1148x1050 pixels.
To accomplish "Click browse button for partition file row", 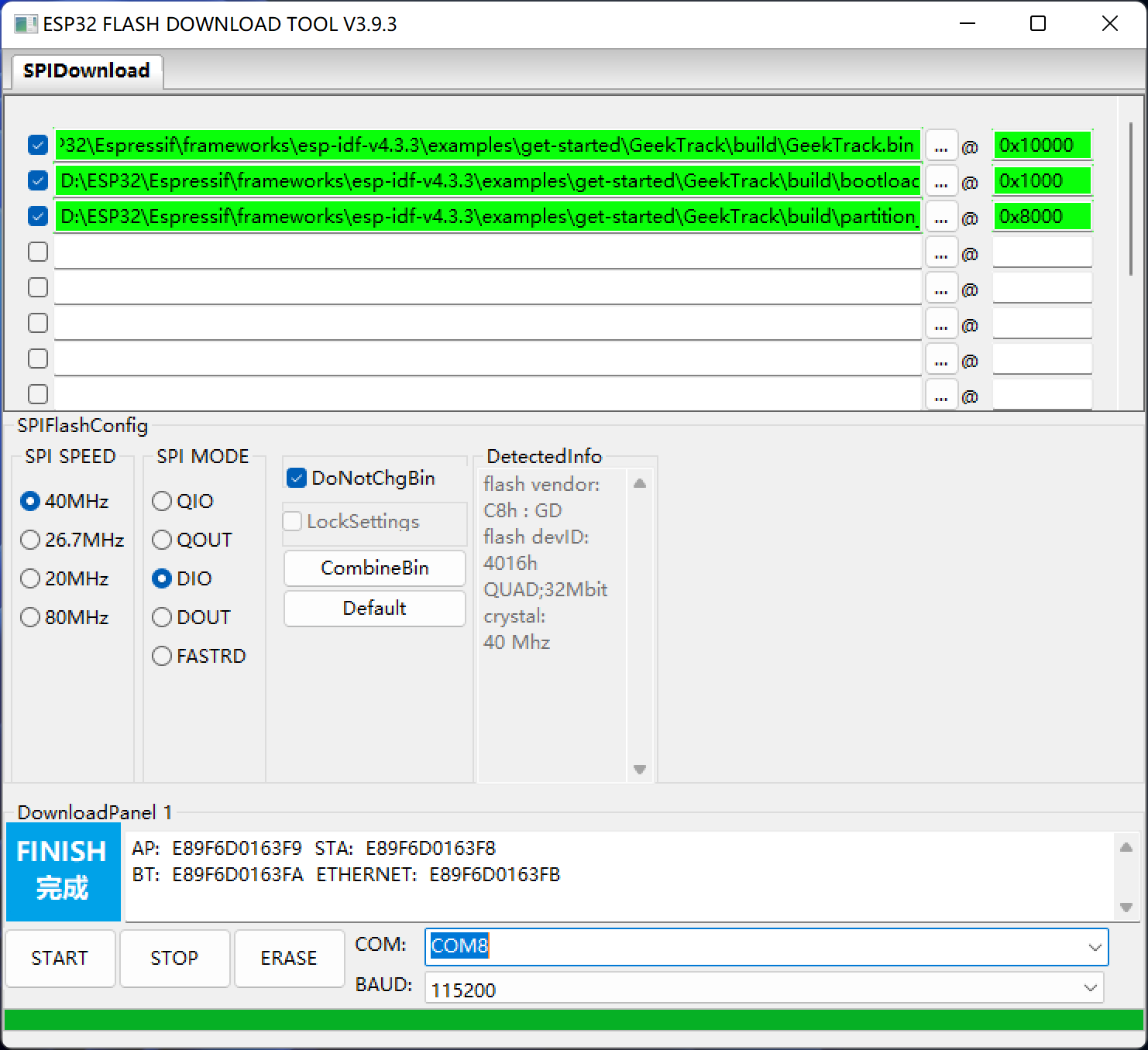I will [x=941, y=217].
